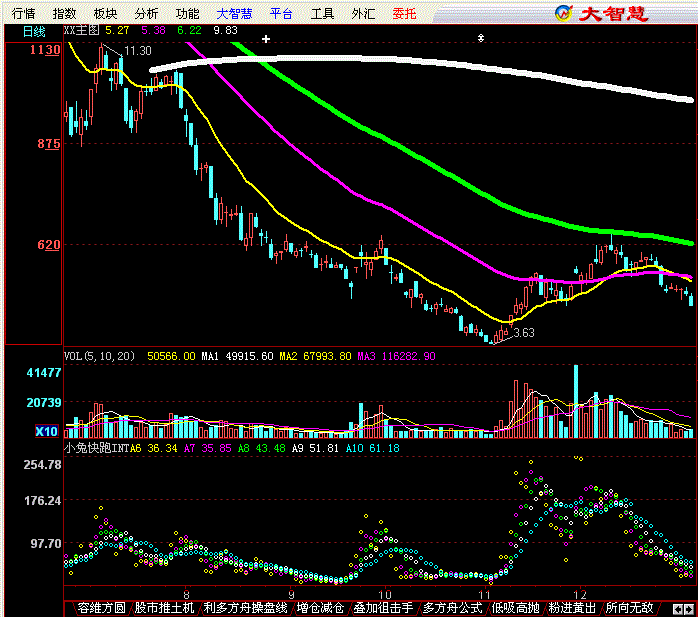This screenshot has height=617, width=698.
Task: Click the A6 36.34 indicator value
Action: coord(153,448)
